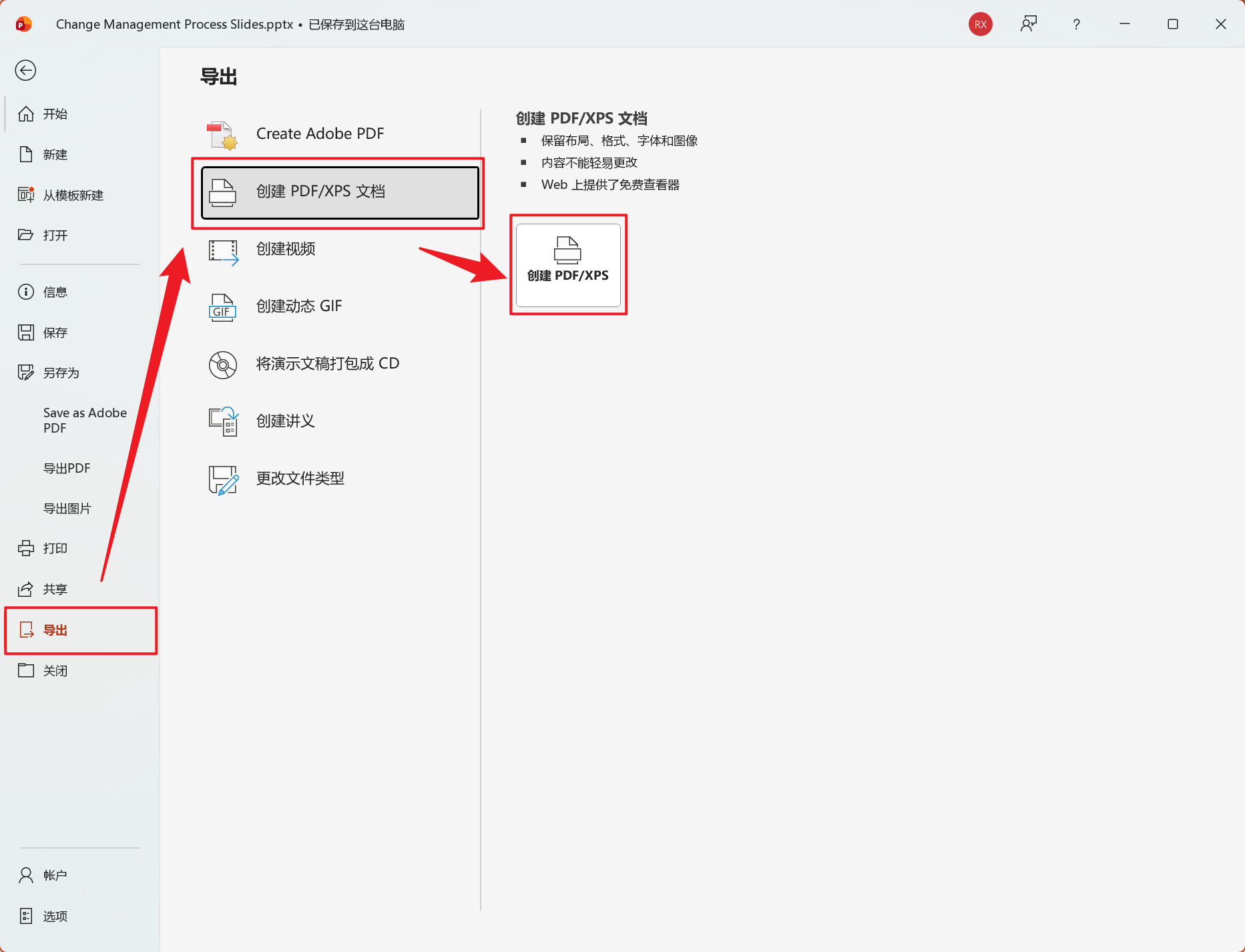1245x952 pixels.
Task: Click the Adobe PDF icon with star
Action: 222,135
